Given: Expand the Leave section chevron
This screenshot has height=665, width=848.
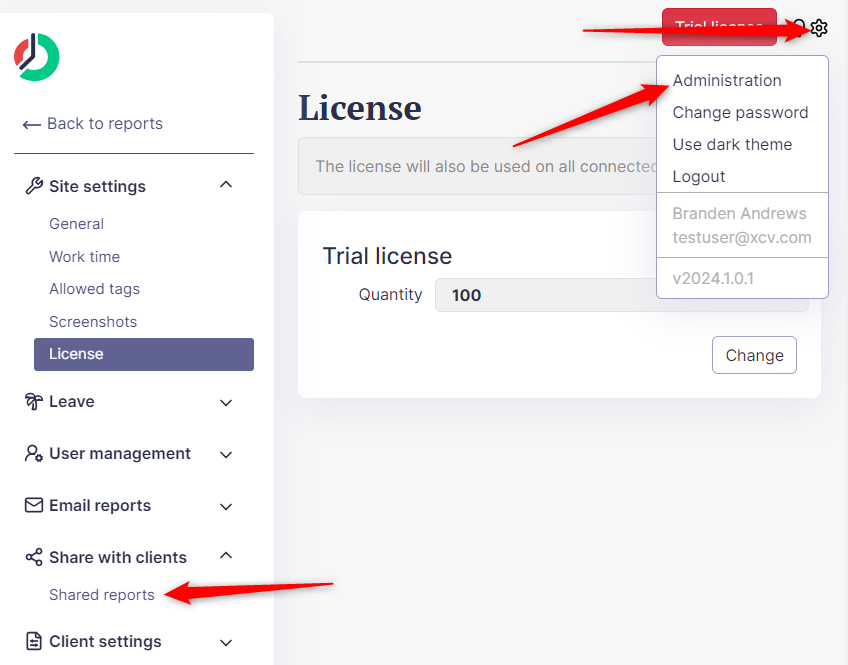Looking at the screenshot, I should [226, 402].
